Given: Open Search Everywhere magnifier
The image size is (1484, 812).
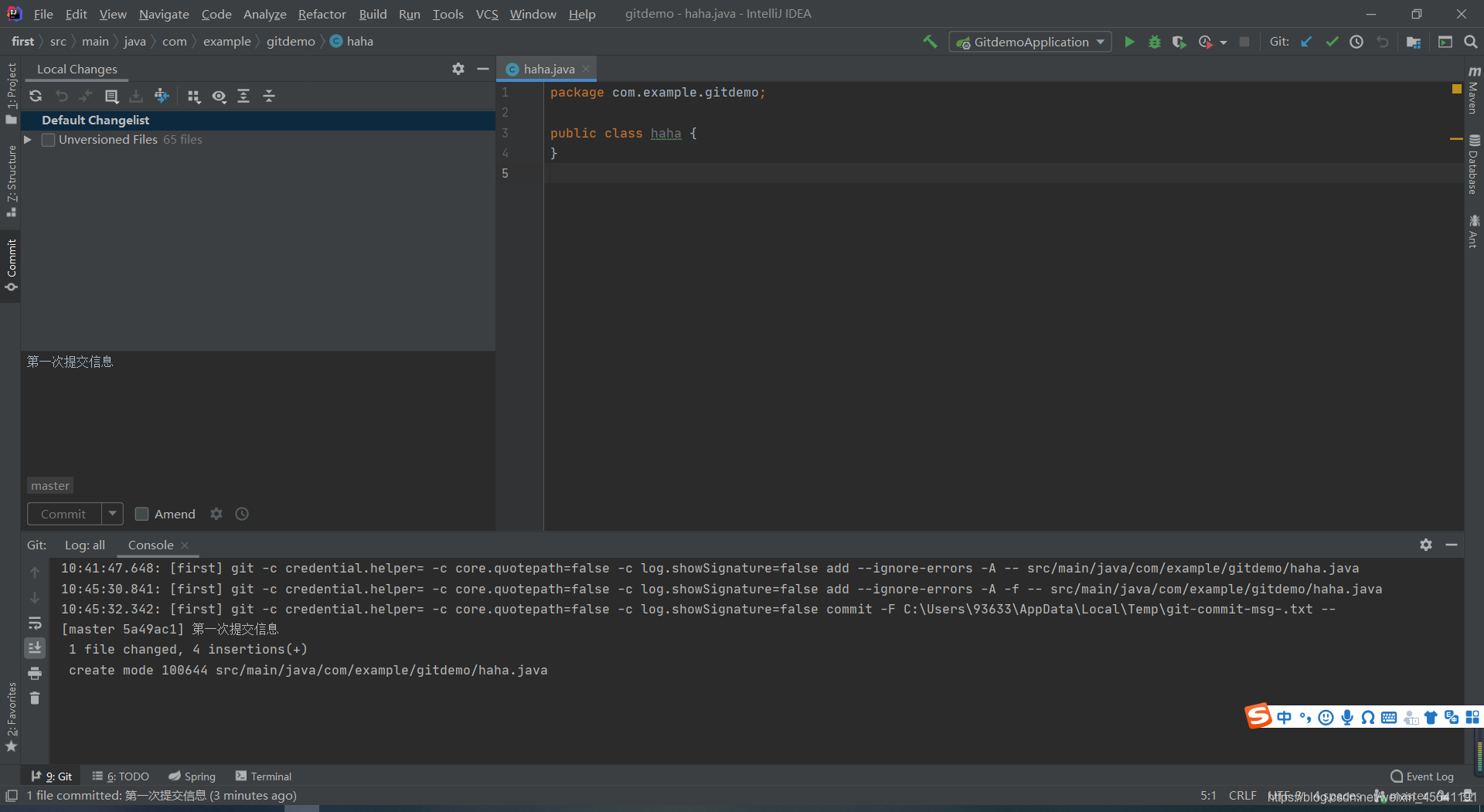Looking at the screenshot, I should 1470,42.
